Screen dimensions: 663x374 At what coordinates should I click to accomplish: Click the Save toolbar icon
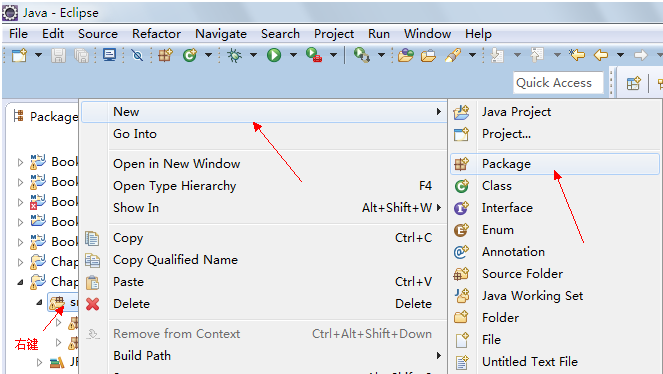click(x=58, y=55)
